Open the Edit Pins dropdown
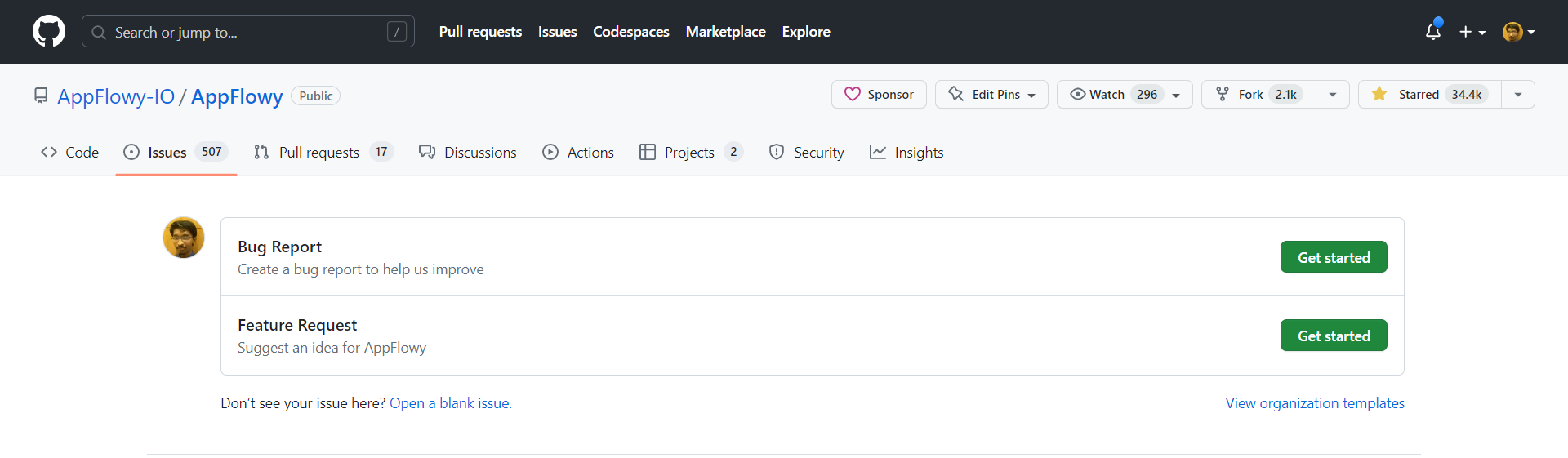 coord(991,95)
